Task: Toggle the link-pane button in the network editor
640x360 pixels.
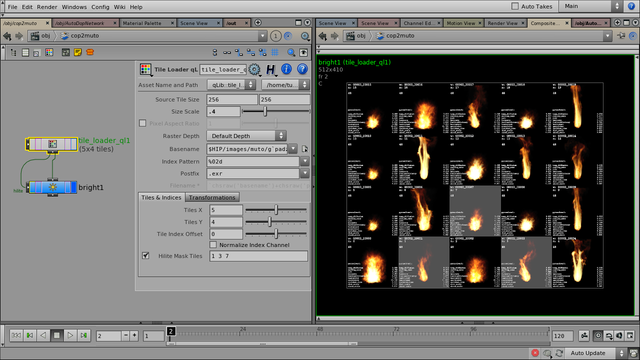Action: point(288,36)
